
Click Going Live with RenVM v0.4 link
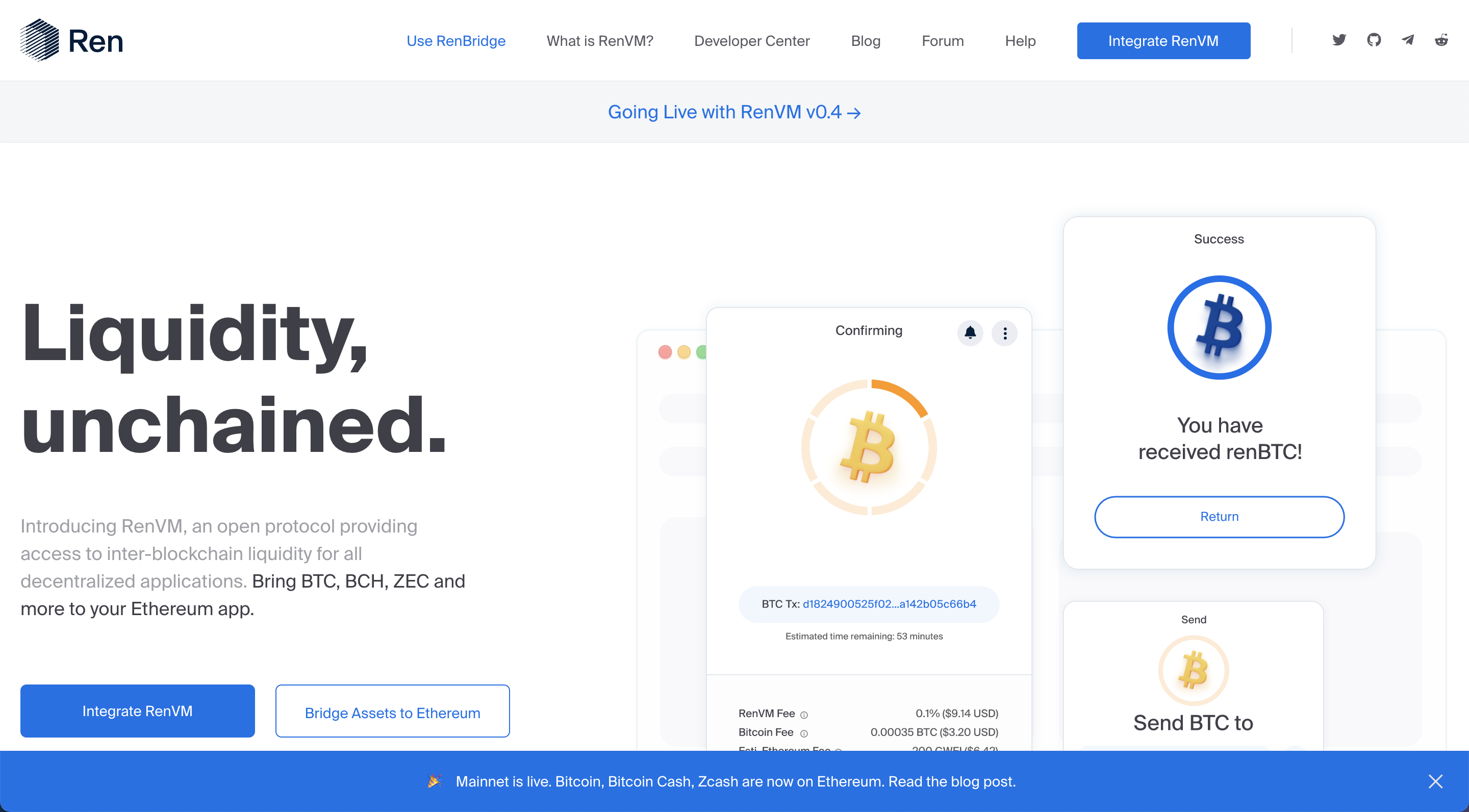(734, 111)
